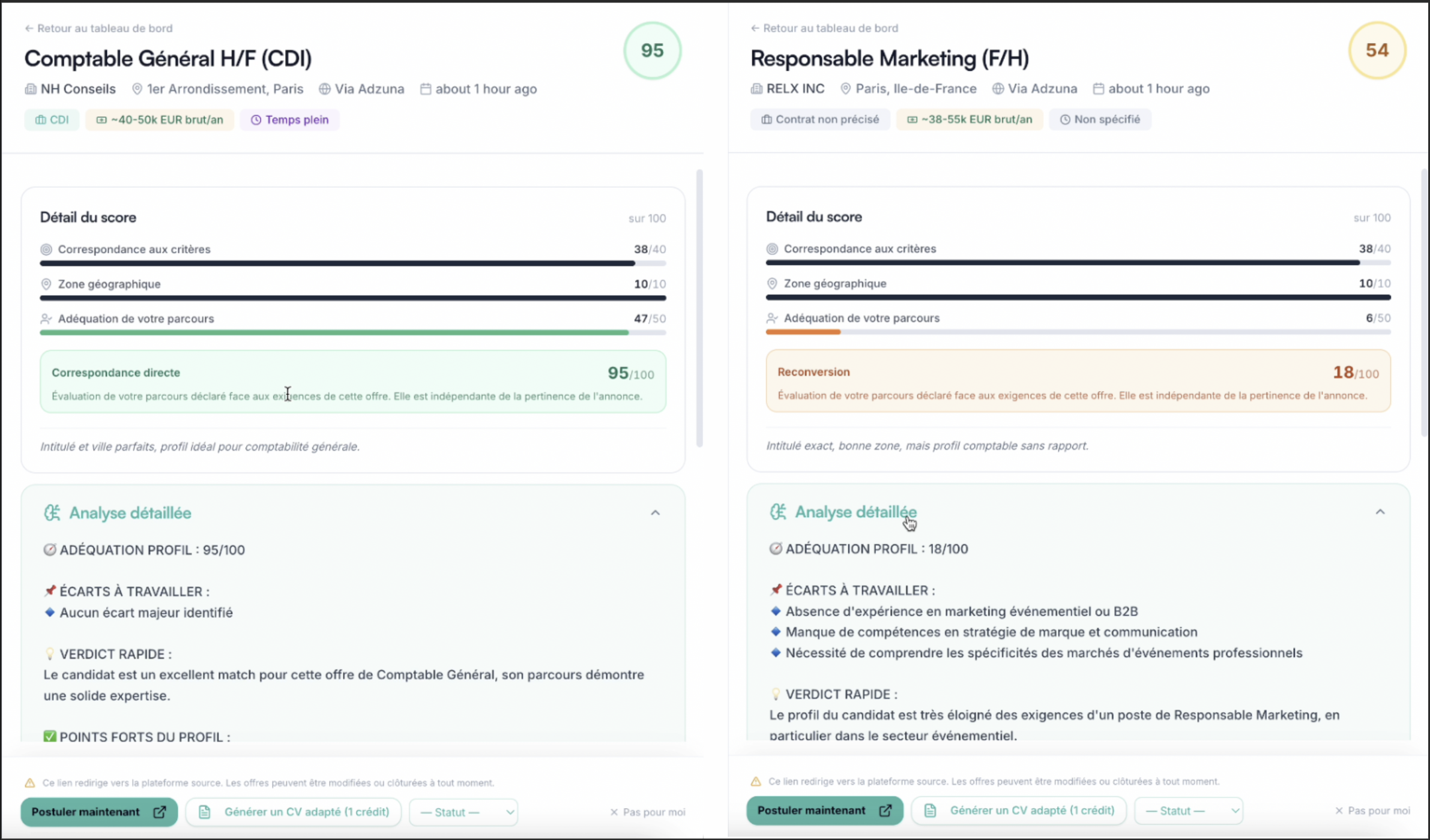Click Générer un CV adapté for Responsable Marketing

tap(1019, 811)
